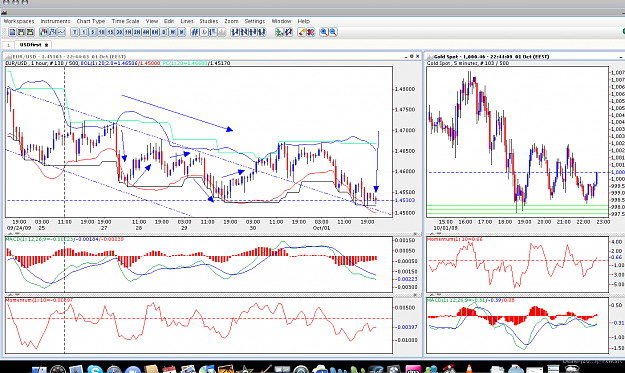Click the draw line tool icon

[288, 32]
